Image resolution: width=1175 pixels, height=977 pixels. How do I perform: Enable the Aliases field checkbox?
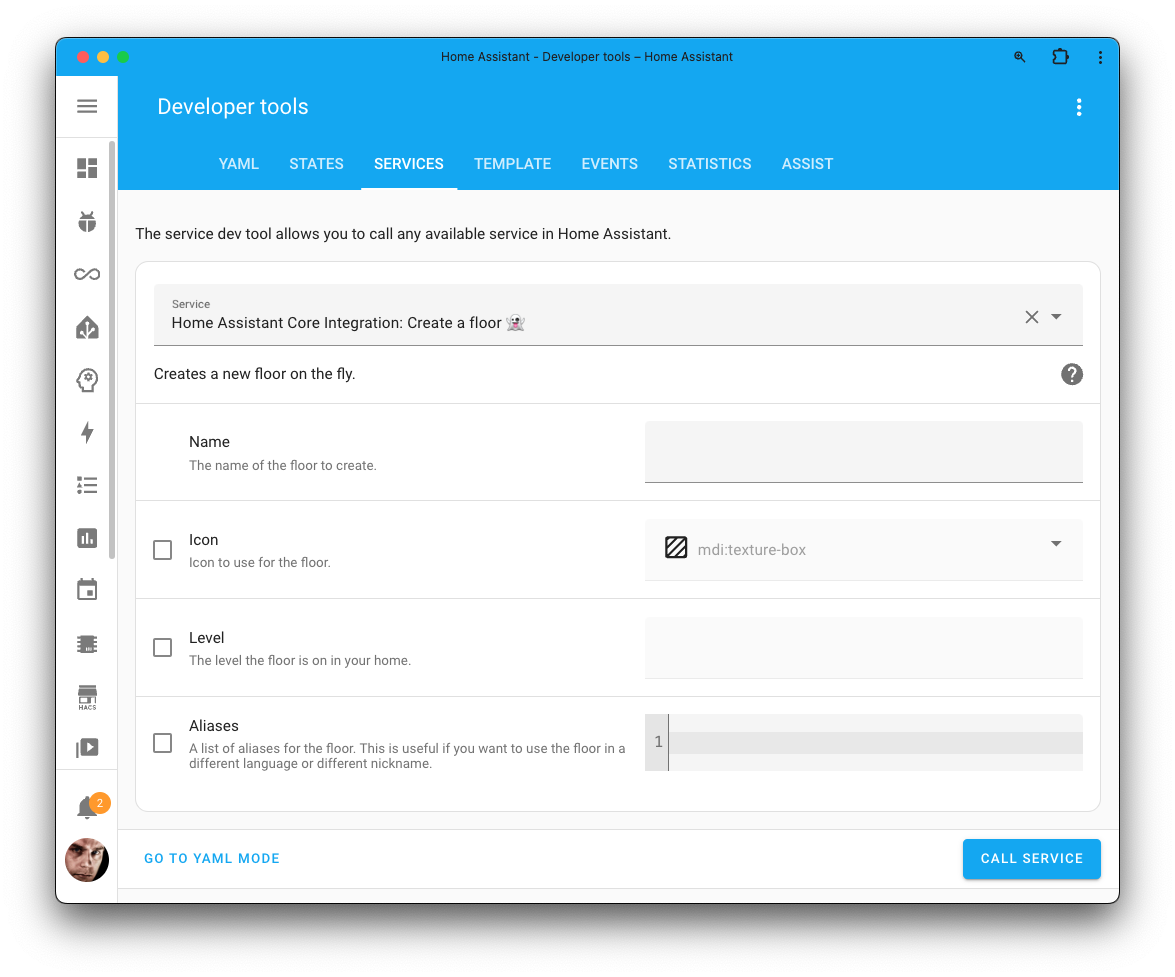pyautogui.click(x=162, y=743)
